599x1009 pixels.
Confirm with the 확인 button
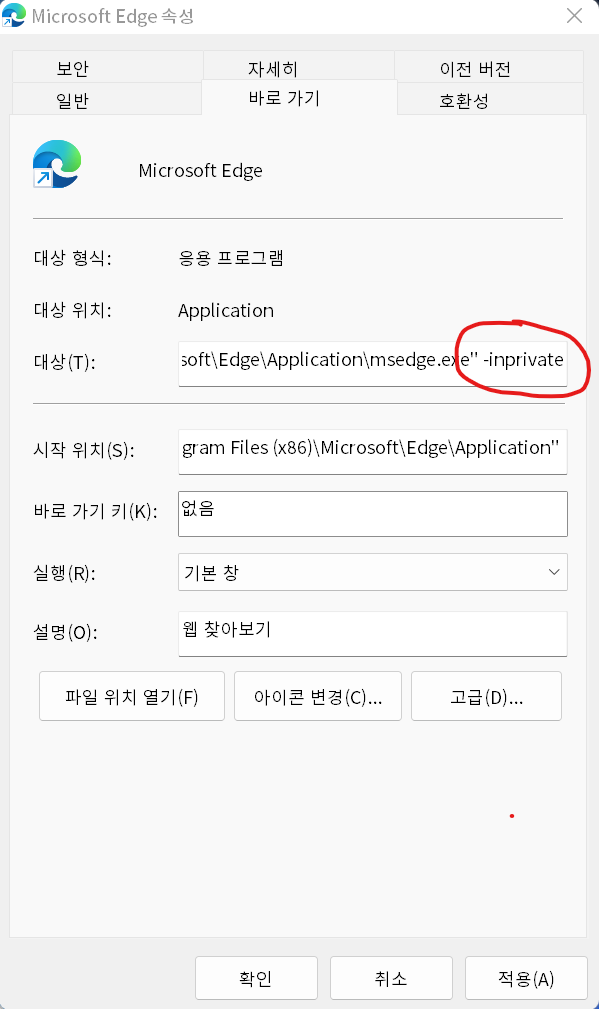(256, 978)
